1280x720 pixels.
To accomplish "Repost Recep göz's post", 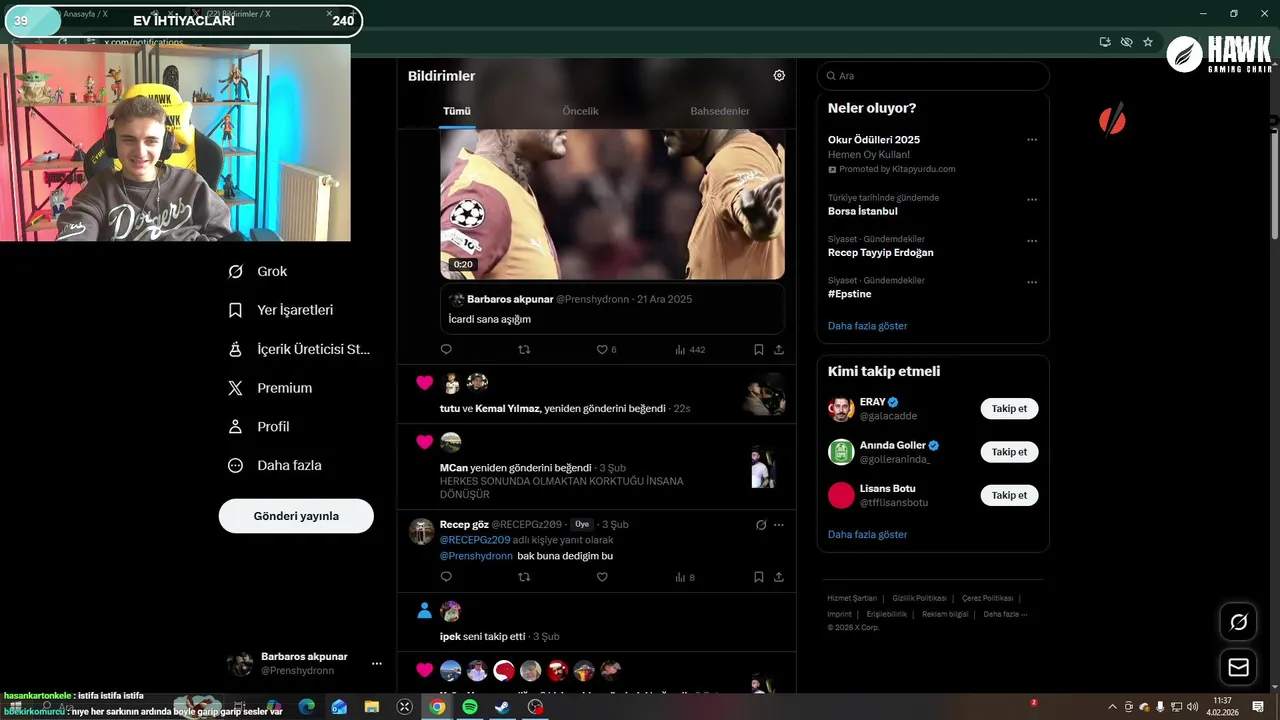I will tap(524, 577).
